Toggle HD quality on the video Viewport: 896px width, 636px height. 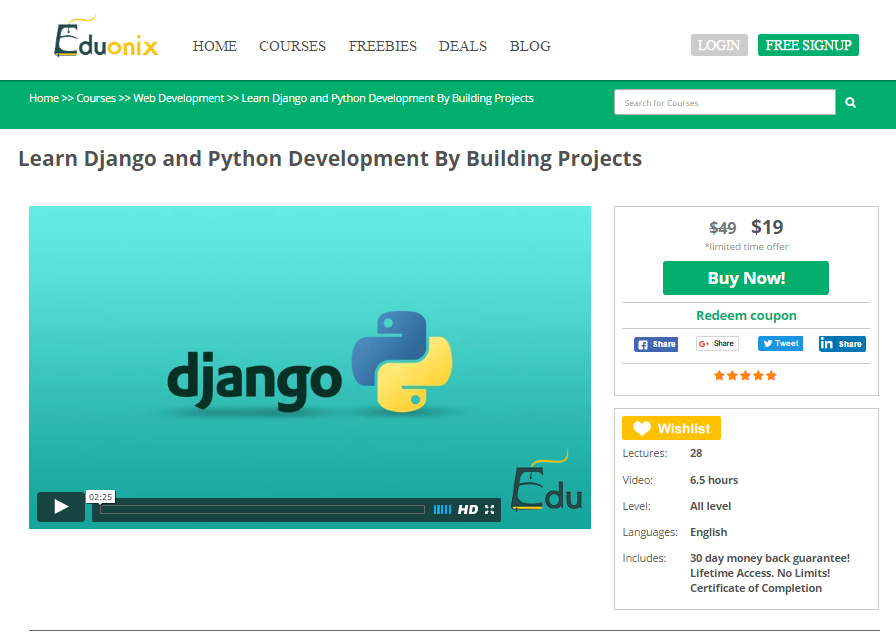click(x=466, y=509)
